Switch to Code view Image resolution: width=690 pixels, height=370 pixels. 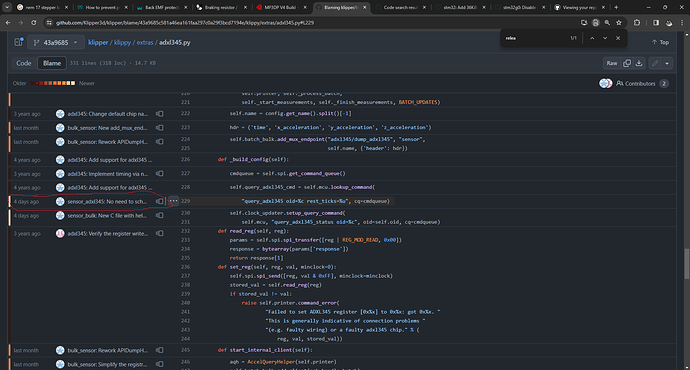coord(24,63)
